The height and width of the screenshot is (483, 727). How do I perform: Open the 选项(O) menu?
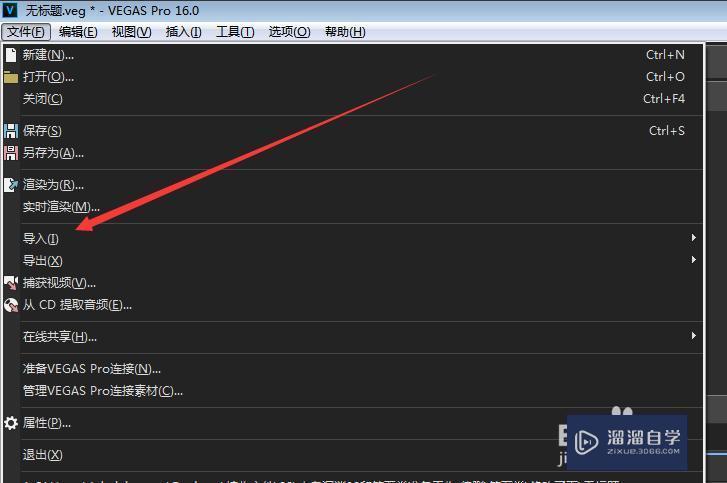289,32
